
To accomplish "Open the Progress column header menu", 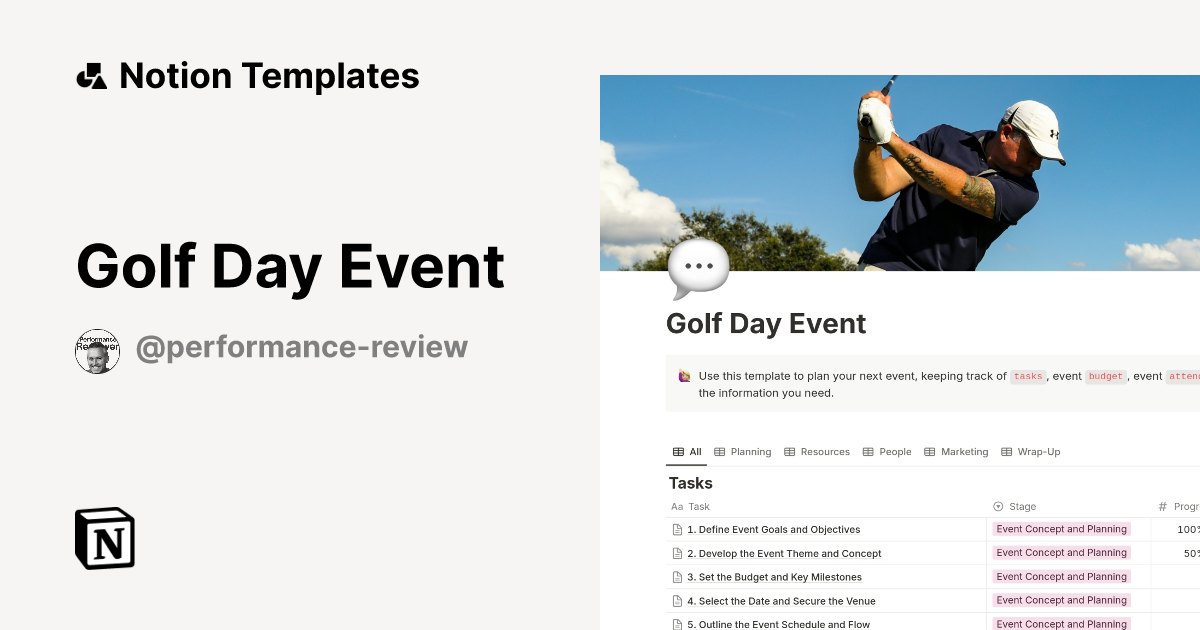I will point(1185,506).
